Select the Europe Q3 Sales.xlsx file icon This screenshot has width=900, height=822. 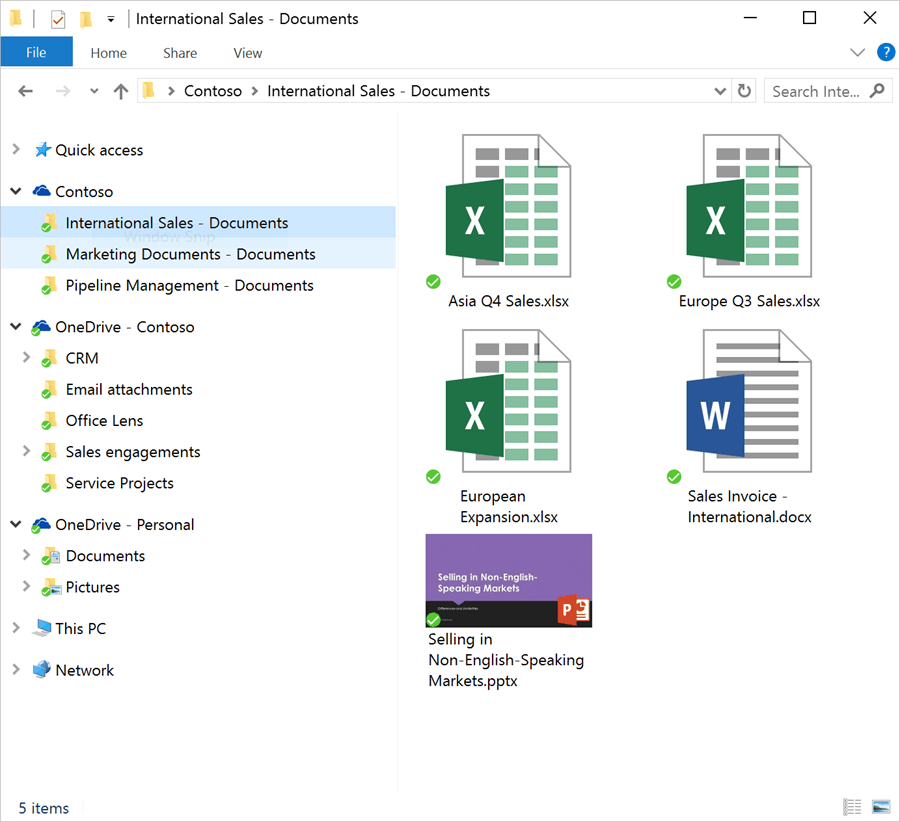tap(748, 205)
